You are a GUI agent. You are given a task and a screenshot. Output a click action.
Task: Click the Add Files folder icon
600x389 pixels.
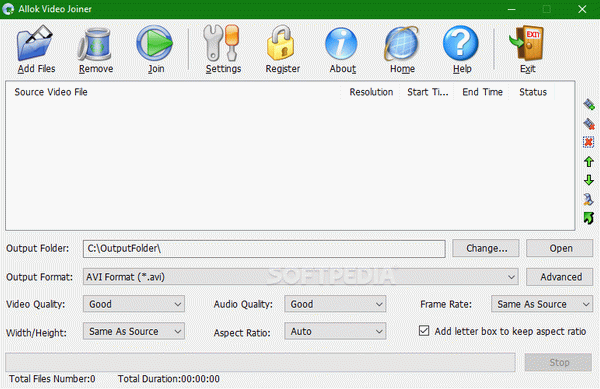click(35, 43)
